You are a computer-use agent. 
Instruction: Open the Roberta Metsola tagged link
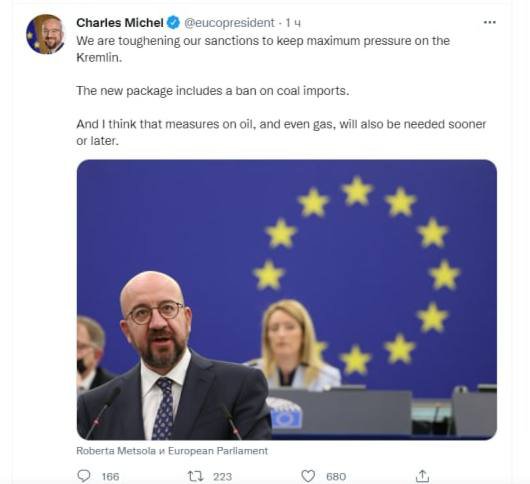tap(116, 451)
